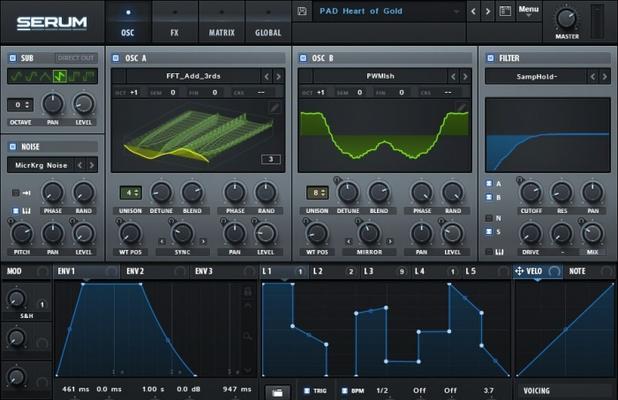Image resolution: width=618 pixels, height=400 pixels.
Task: Toggle noise keytrack checkbox
Action: pyautogui.click(x=16, y=211)
